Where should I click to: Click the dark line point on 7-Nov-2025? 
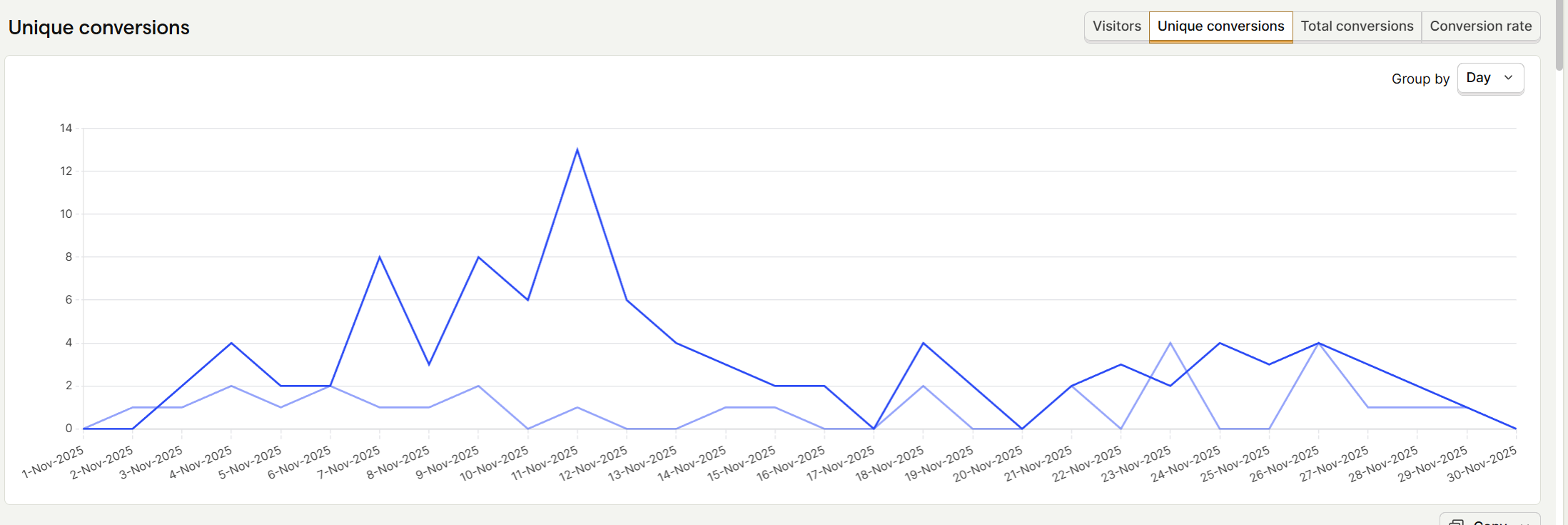click(380, 257)
